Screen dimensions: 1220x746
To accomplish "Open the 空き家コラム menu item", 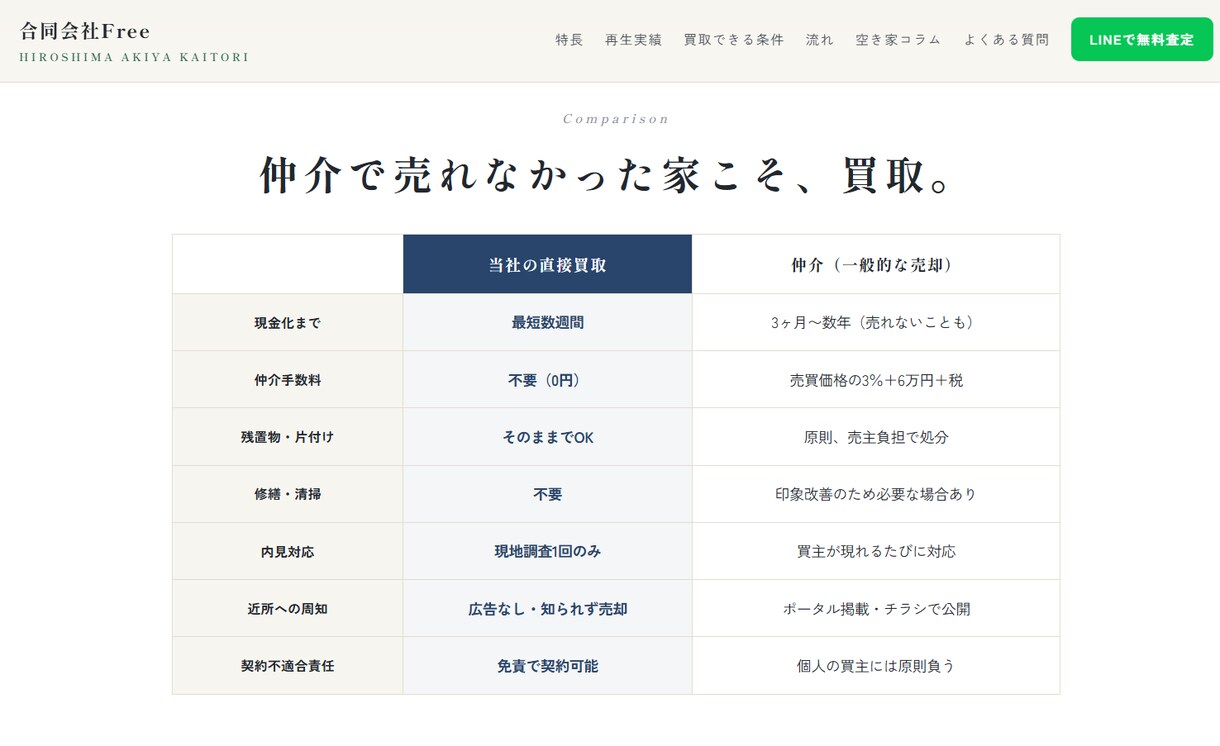I will tap(898, 40).
